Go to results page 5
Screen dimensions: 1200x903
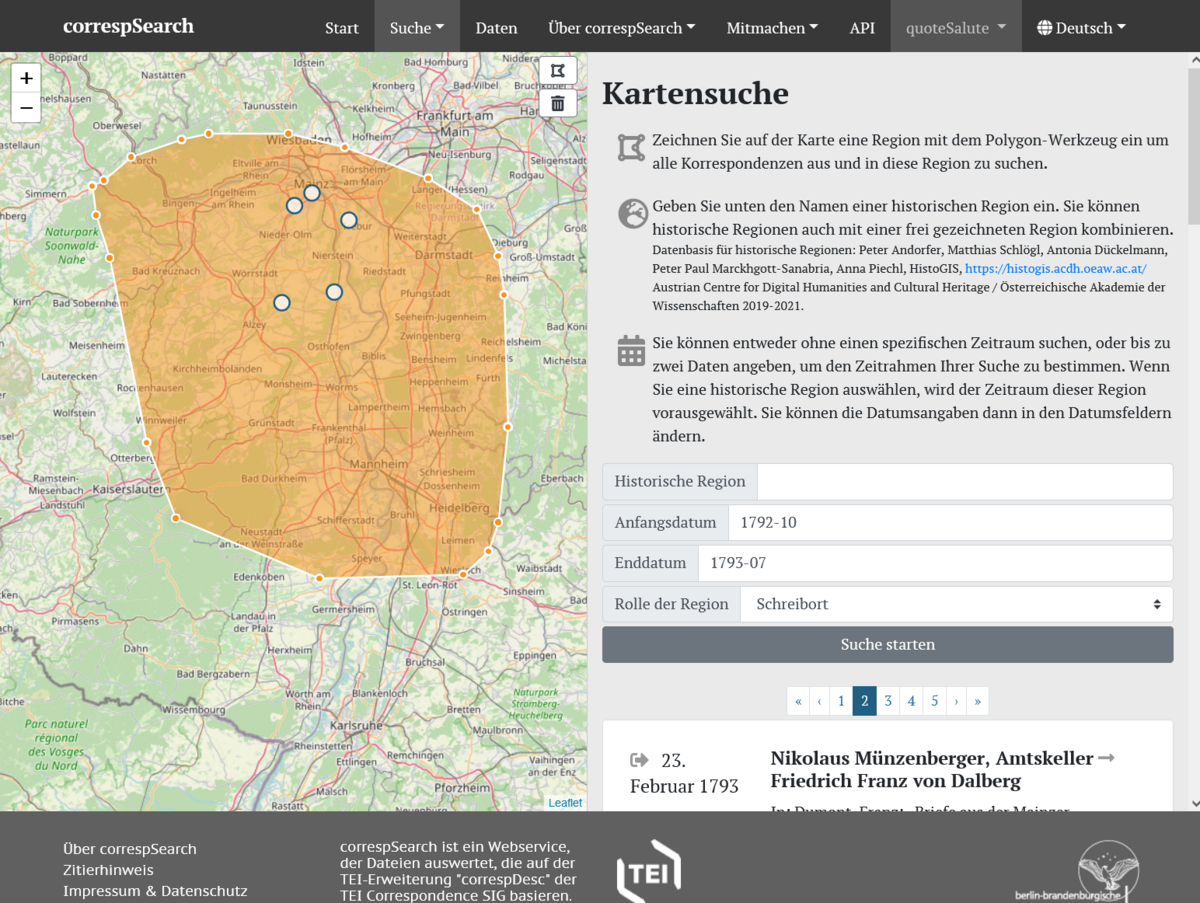(935, 701)
